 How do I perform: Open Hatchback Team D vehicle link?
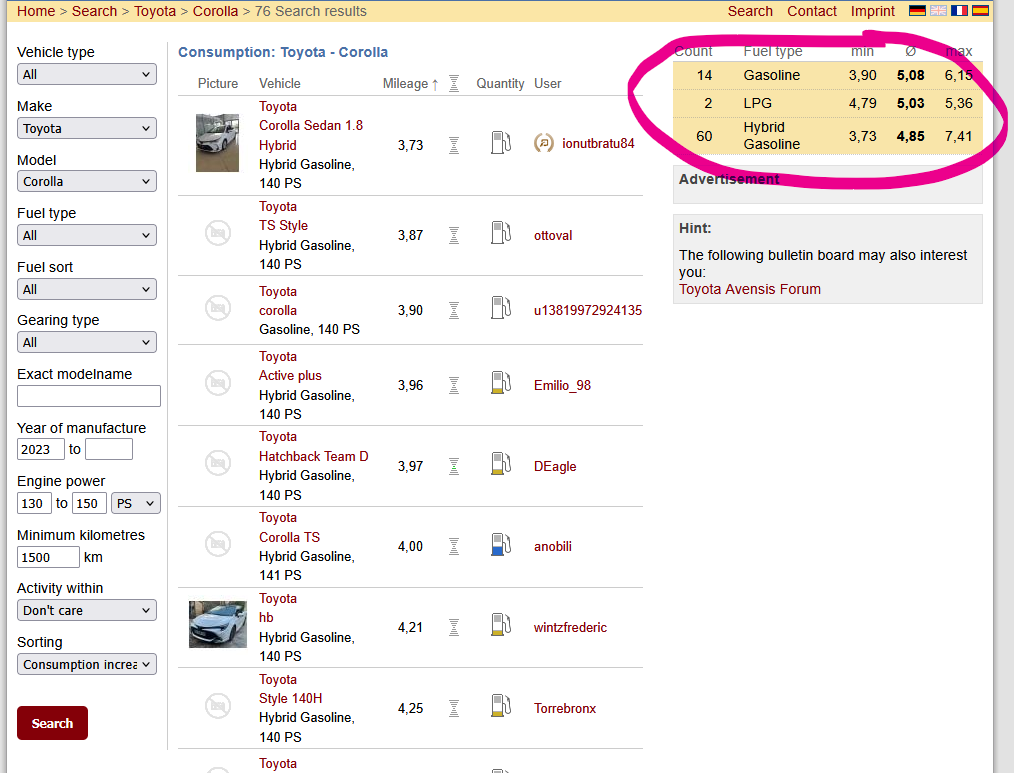point(314,456)
